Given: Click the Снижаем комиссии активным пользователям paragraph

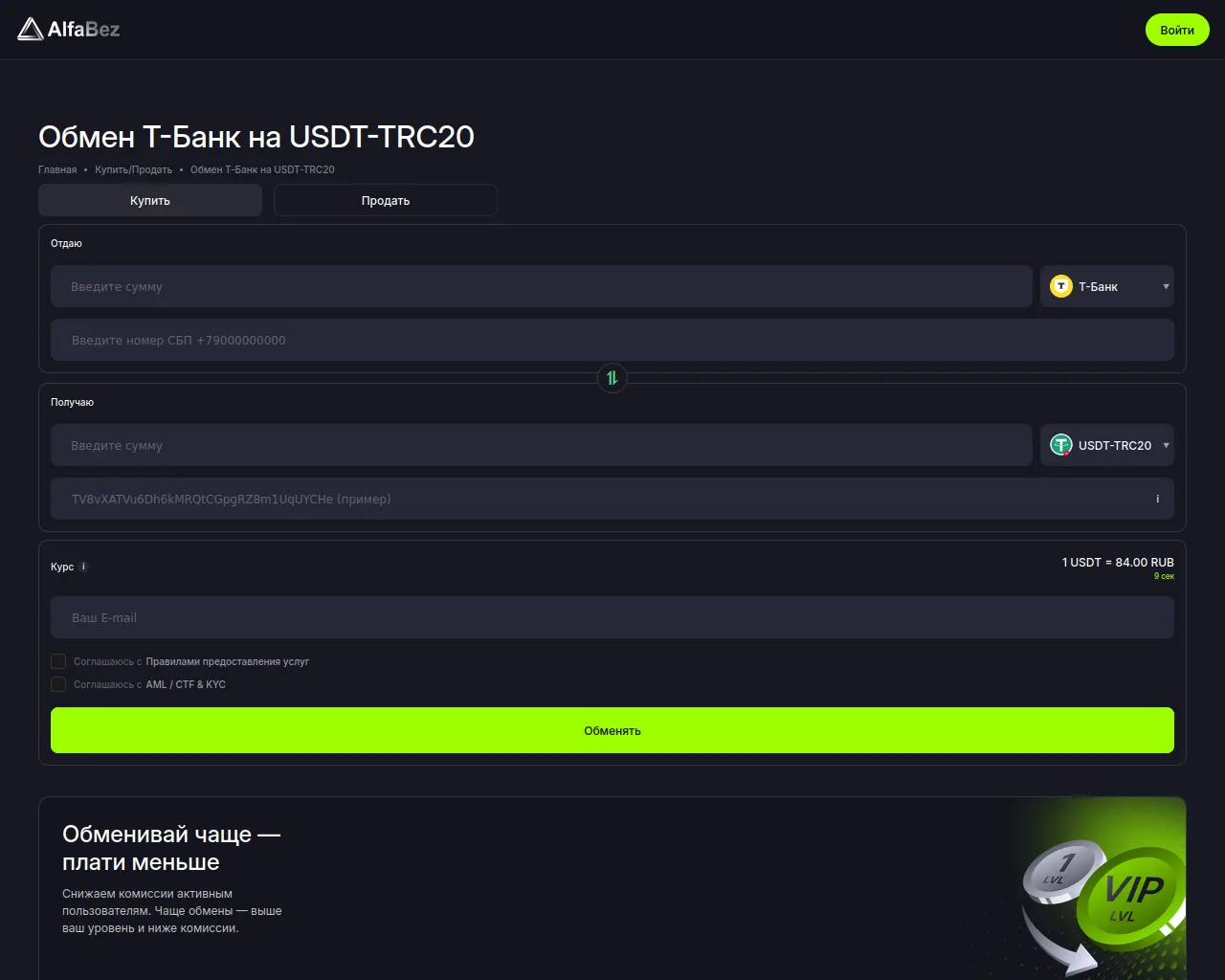Looking at the screenshot, I should click(x=172, y=911).
